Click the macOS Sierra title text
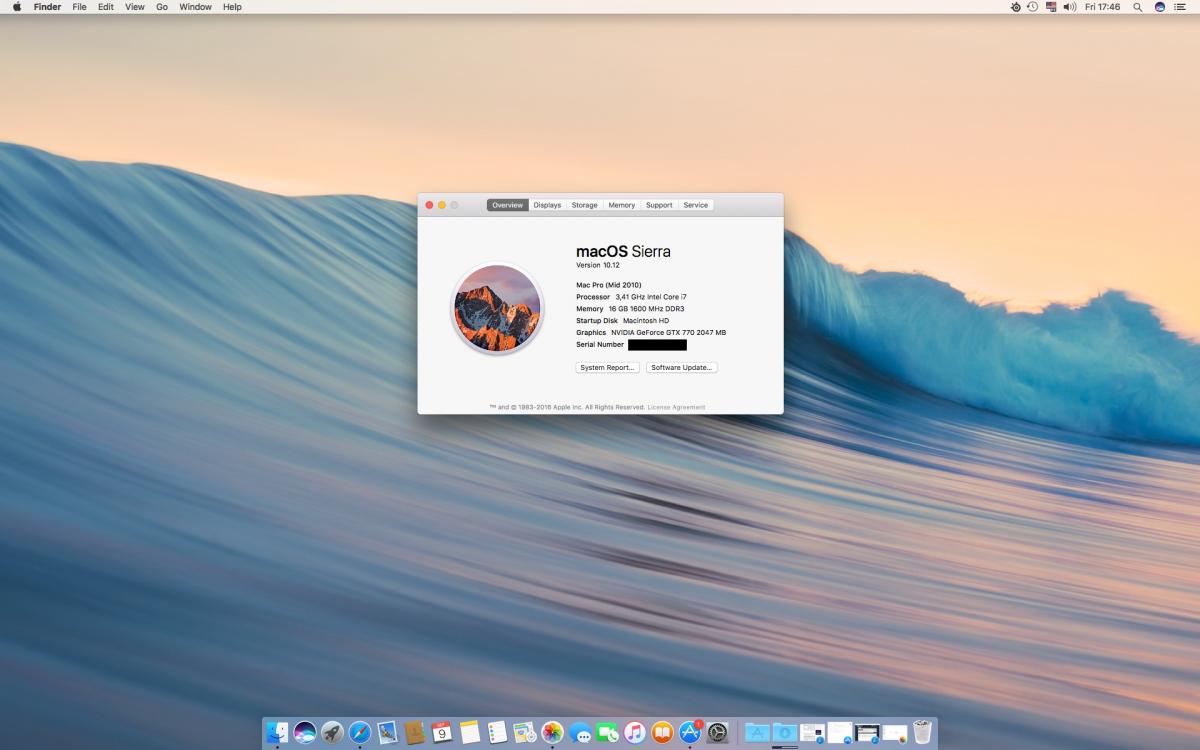 coord(623,252)
